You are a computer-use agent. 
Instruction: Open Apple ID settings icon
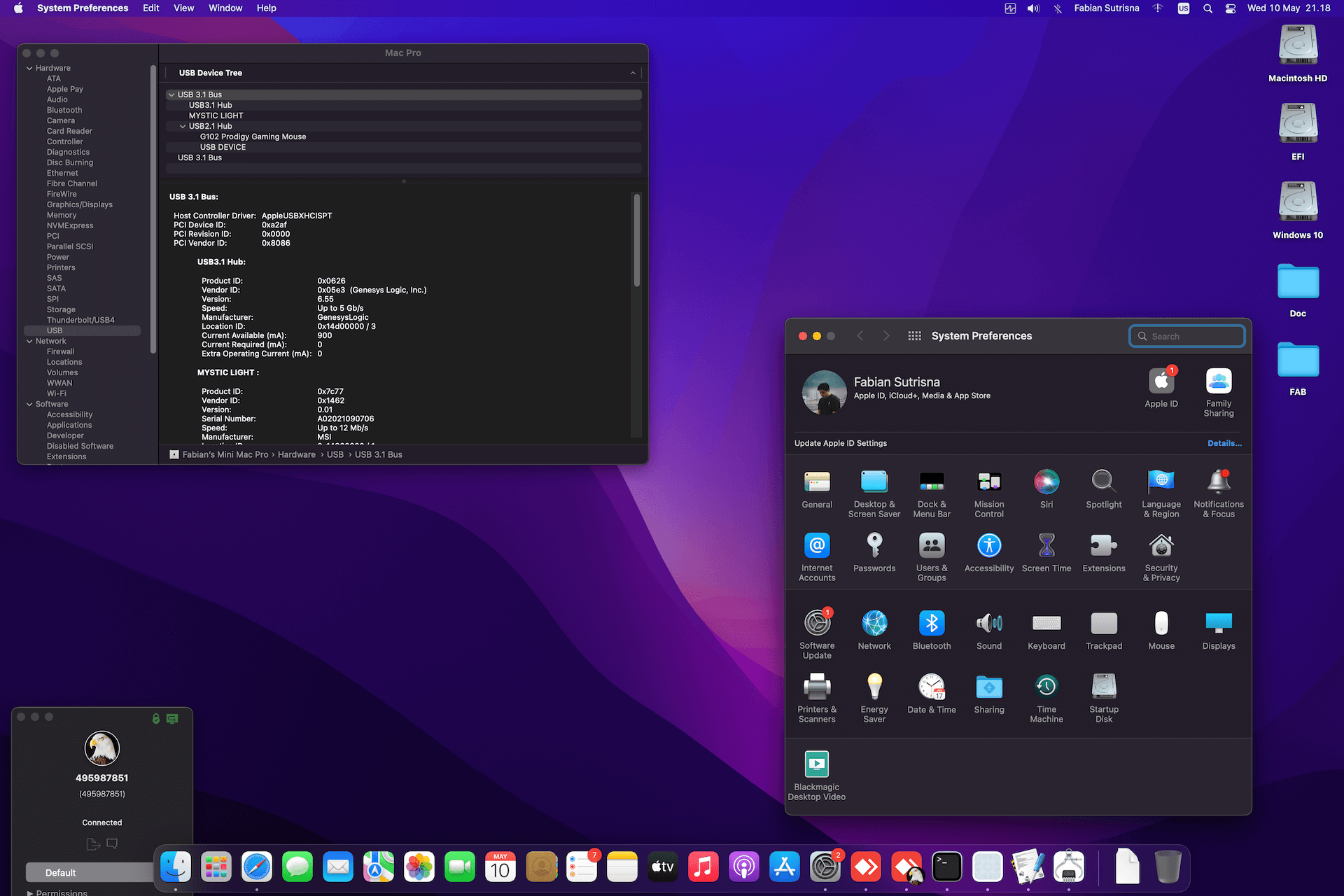click(1161, 388)
